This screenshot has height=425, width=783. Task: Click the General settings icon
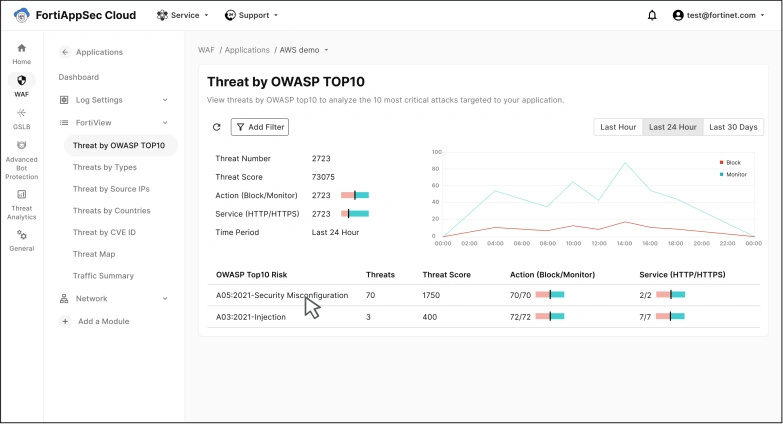[21, 235]
